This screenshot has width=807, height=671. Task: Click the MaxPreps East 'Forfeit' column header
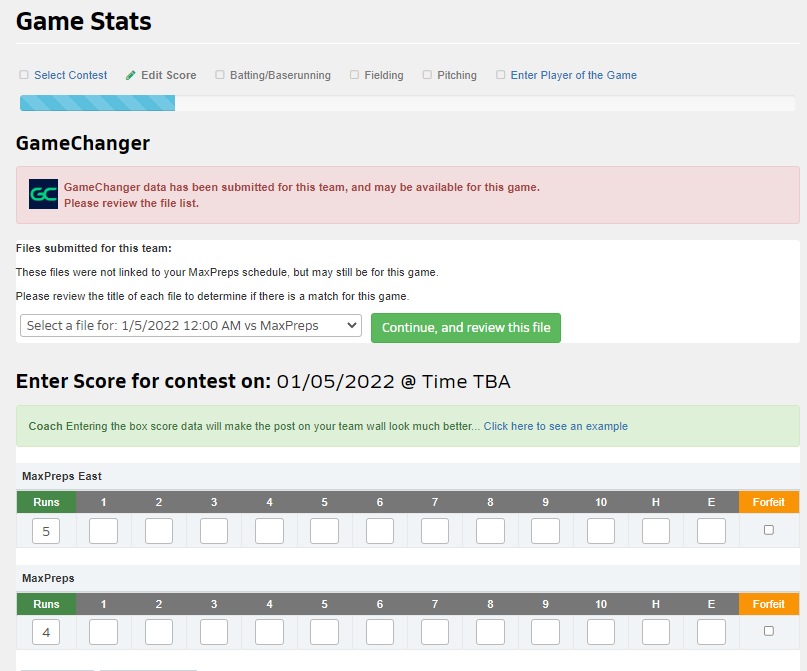pyautogui.click(x=769, y=502)
